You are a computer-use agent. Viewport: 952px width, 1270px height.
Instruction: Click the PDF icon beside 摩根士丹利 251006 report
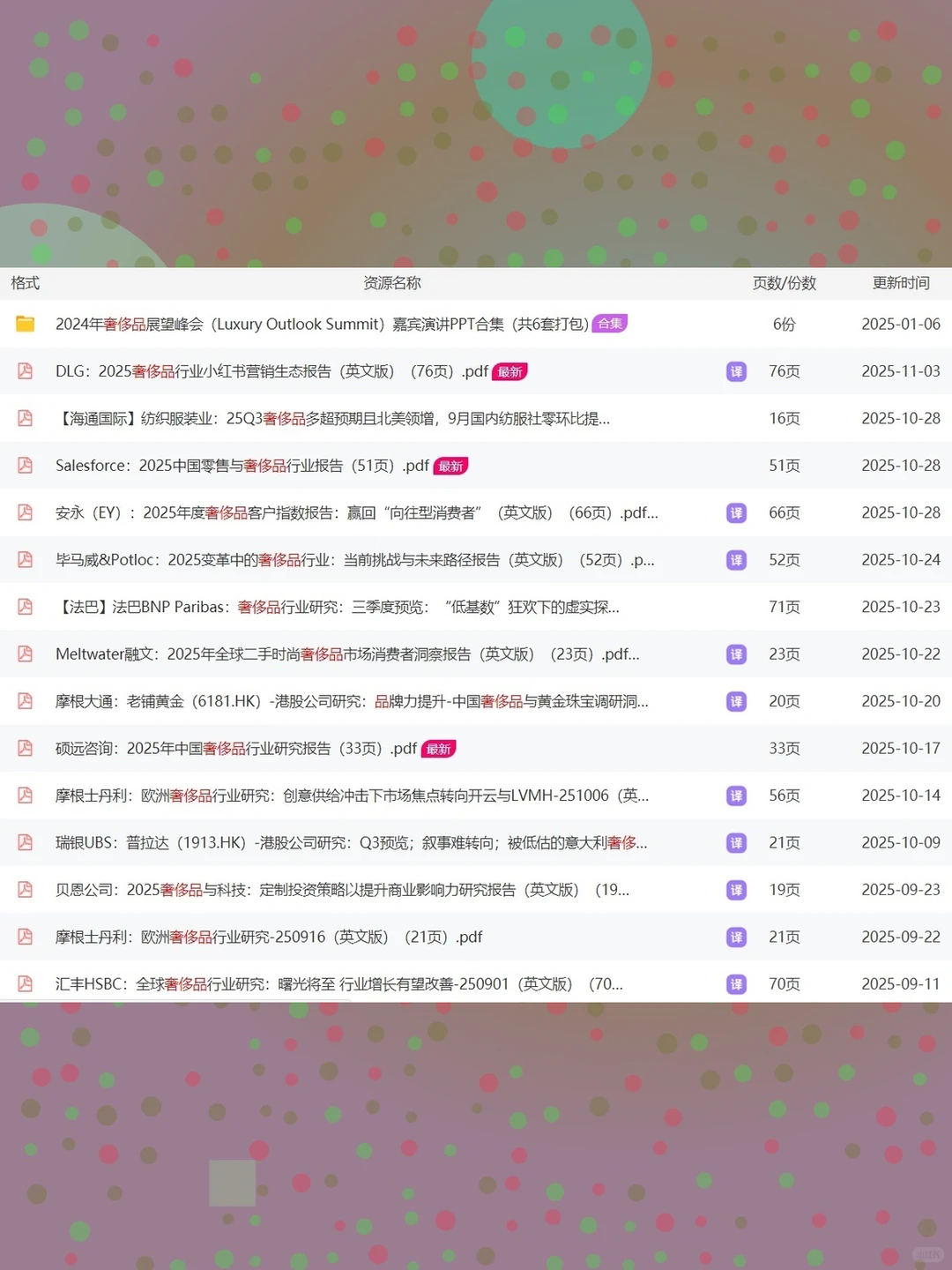(26, 796)
